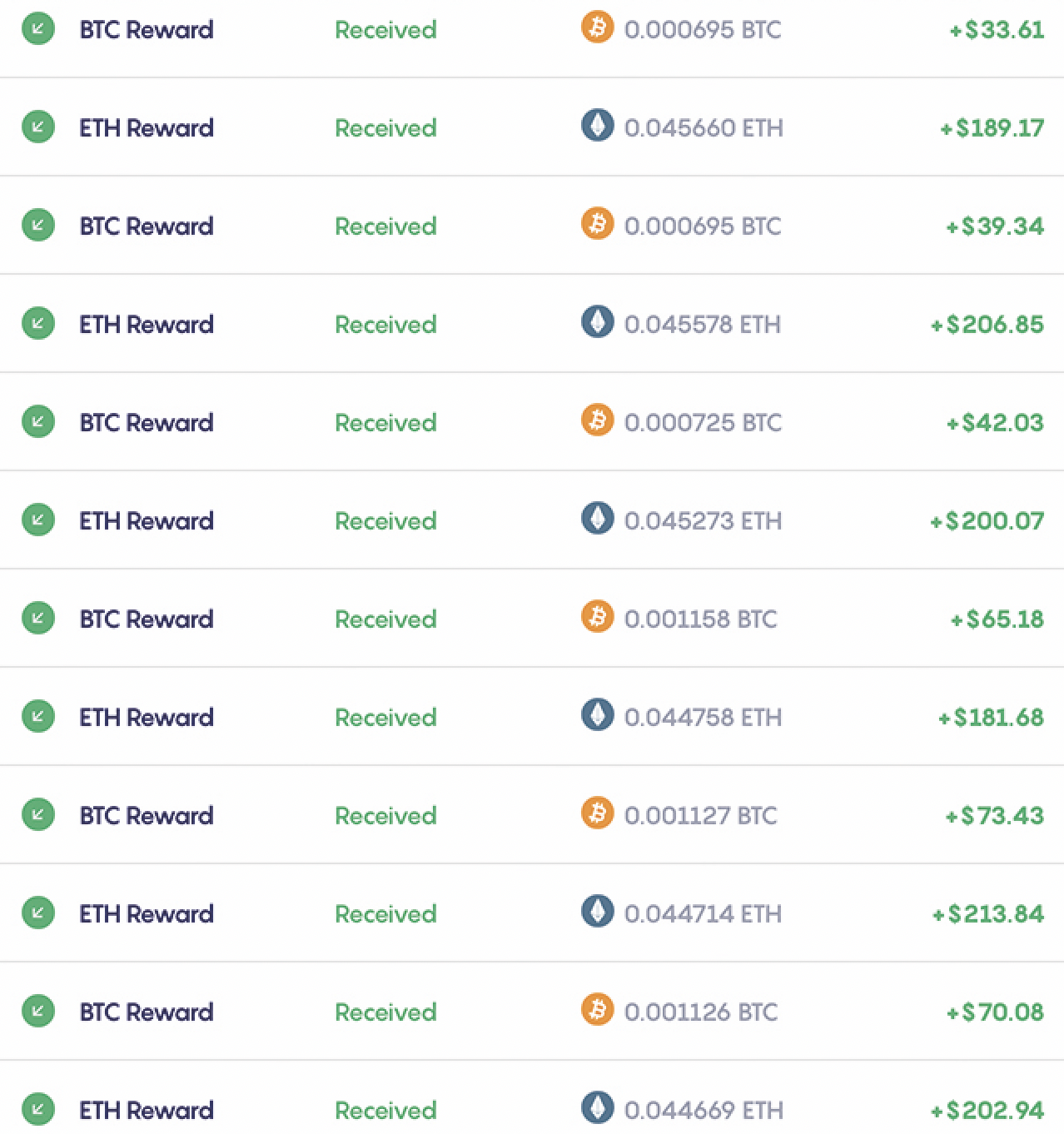This screenshot has width=1064, height=1134.
Task: Select Received status on +$200.07 row
Action: (385, 521)
